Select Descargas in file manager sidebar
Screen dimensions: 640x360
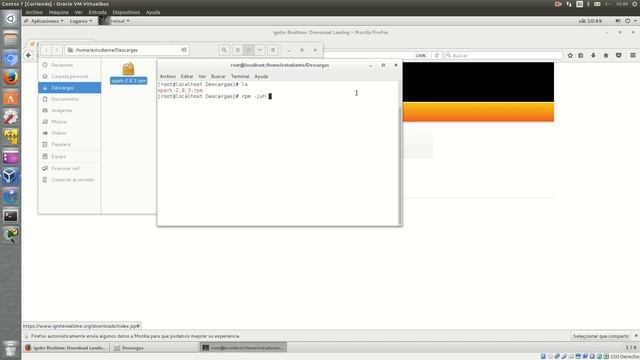(x=70, y=88)
